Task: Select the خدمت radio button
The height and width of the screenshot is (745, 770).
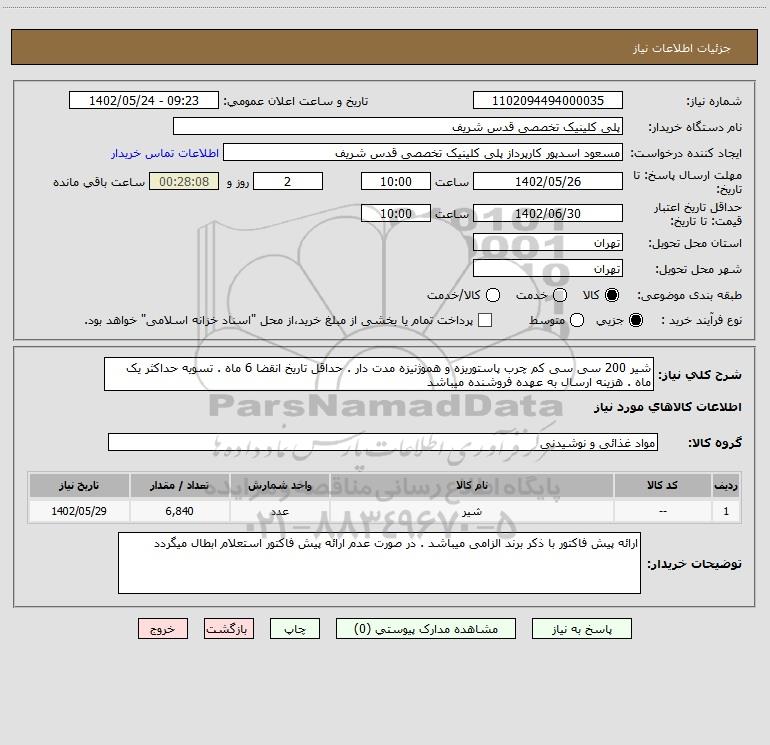Action: click(560, 295)
